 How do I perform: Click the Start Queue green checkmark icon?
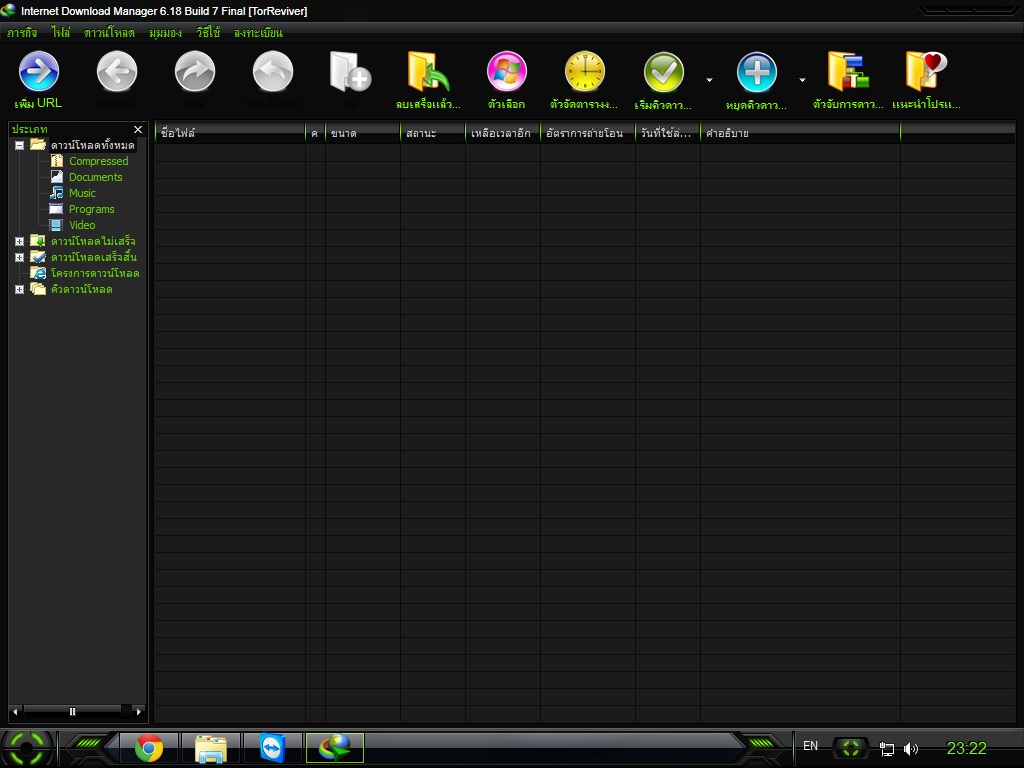(664, 72)
